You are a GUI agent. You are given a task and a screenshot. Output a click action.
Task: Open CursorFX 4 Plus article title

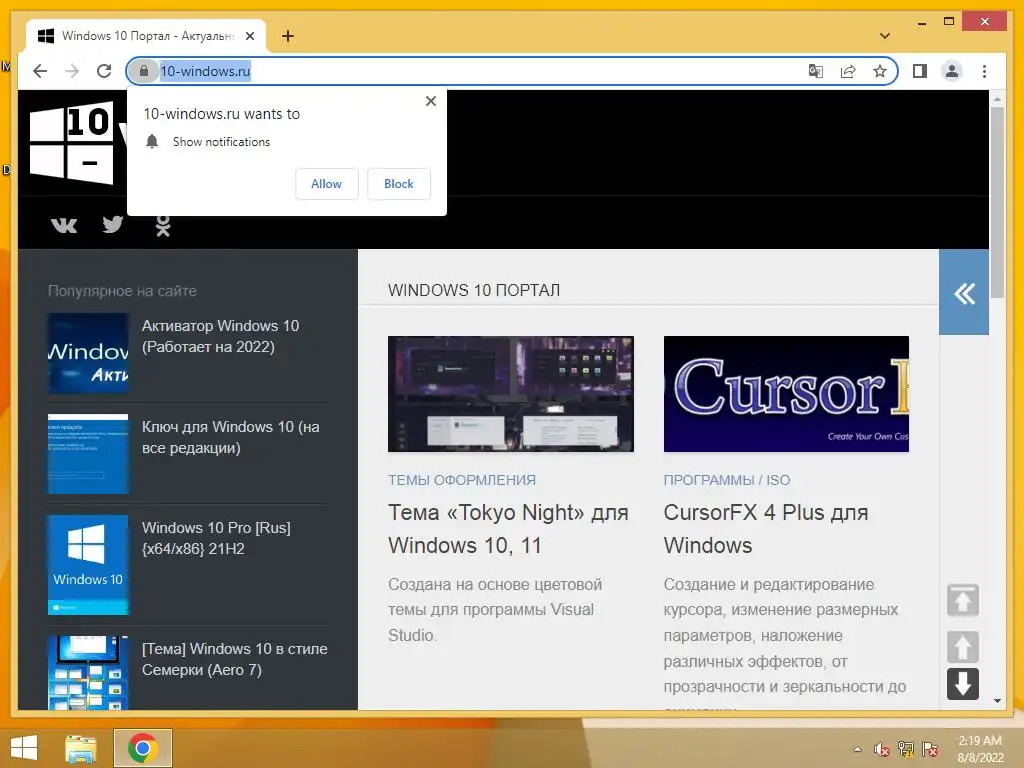765,529
